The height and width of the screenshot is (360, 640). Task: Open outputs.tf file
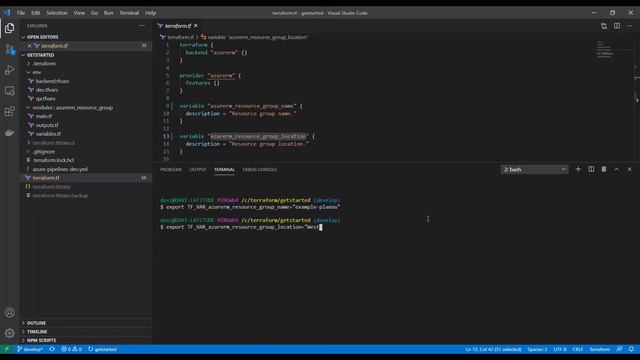click(x=47, y=125)
